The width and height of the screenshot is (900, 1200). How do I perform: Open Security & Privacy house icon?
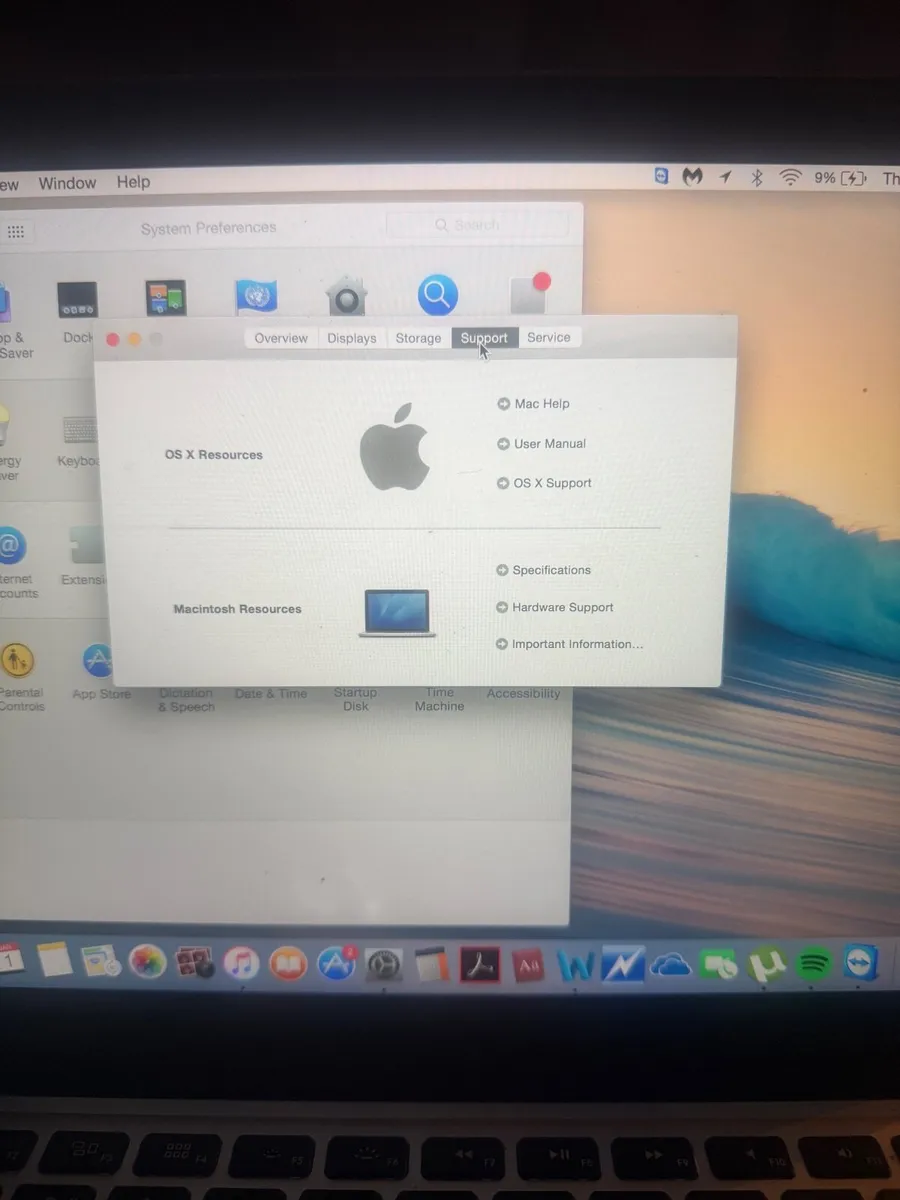346,297
